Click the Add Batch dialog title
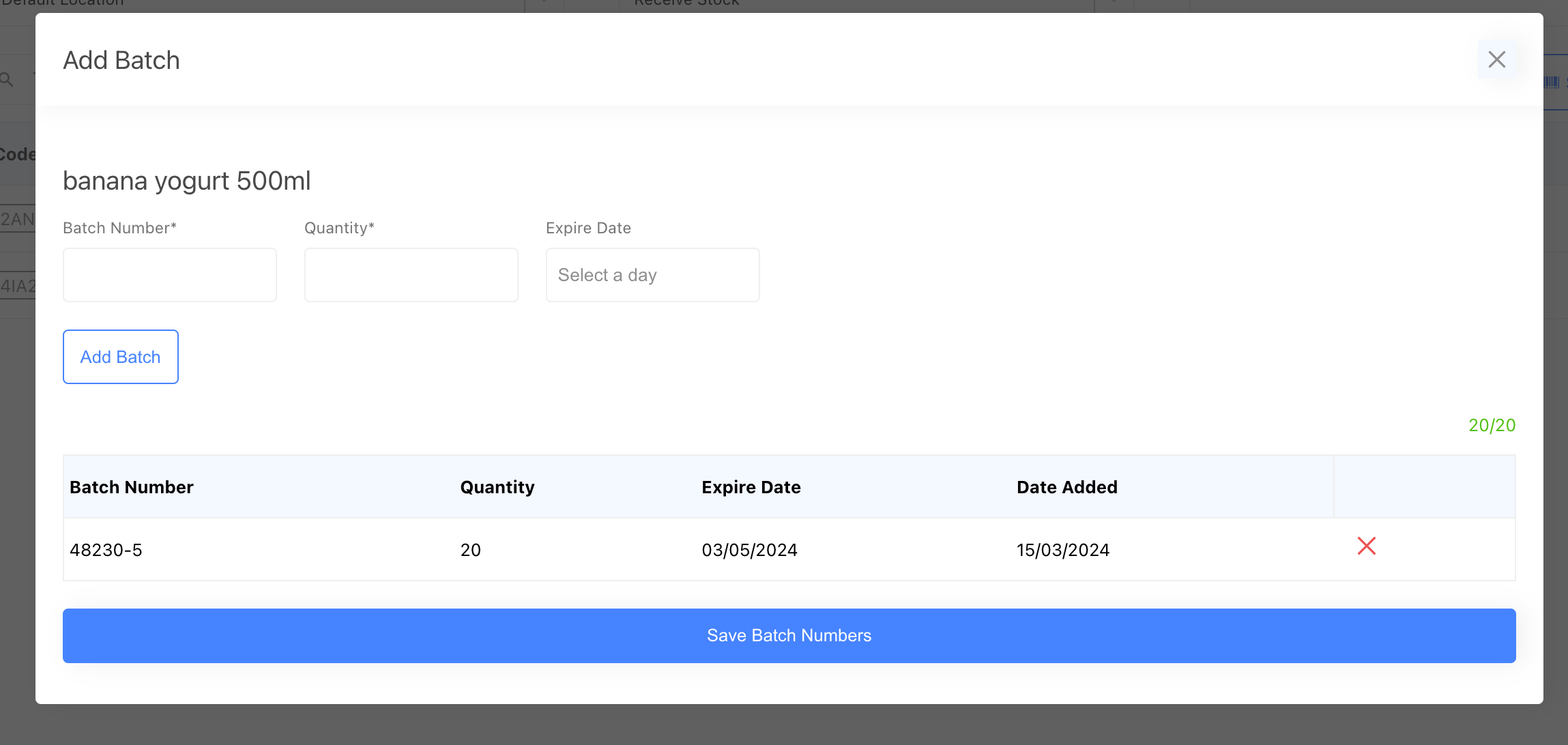 pos(121,60)
